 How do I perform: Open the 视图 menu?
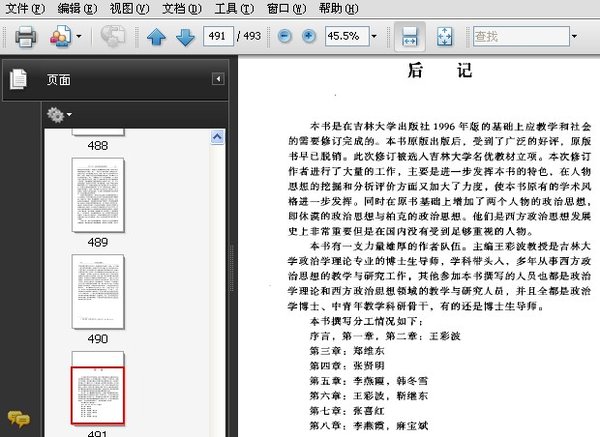pyautogui.click(x=126, y=8)
